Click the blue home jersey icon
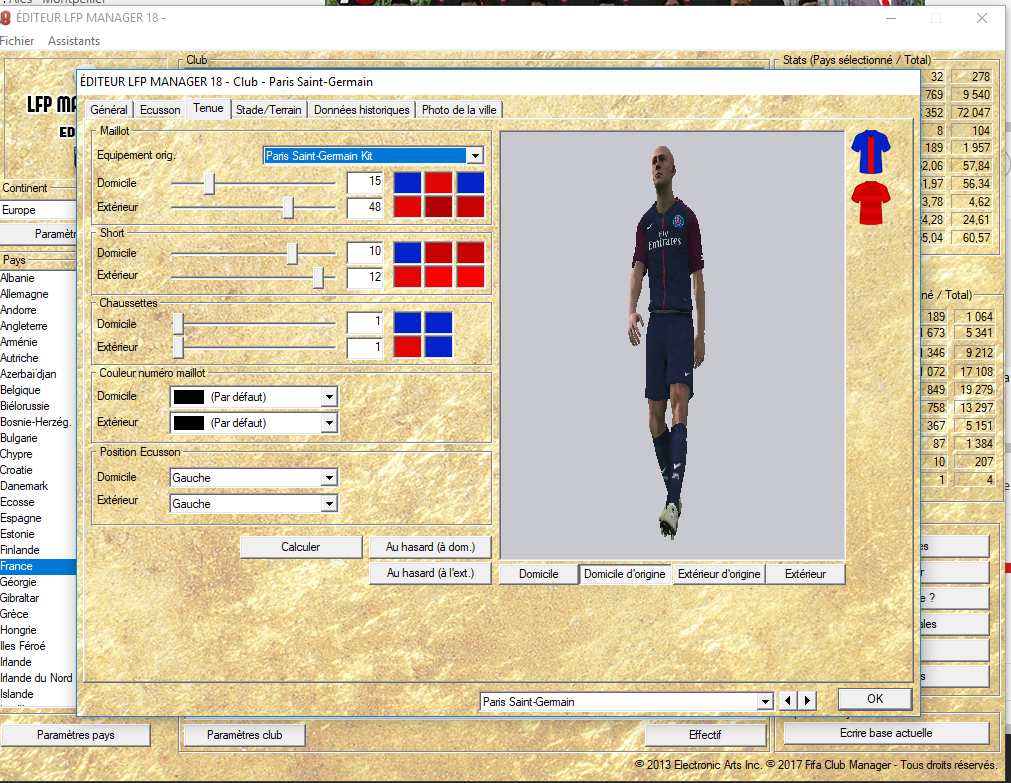 tap(870, 152)
